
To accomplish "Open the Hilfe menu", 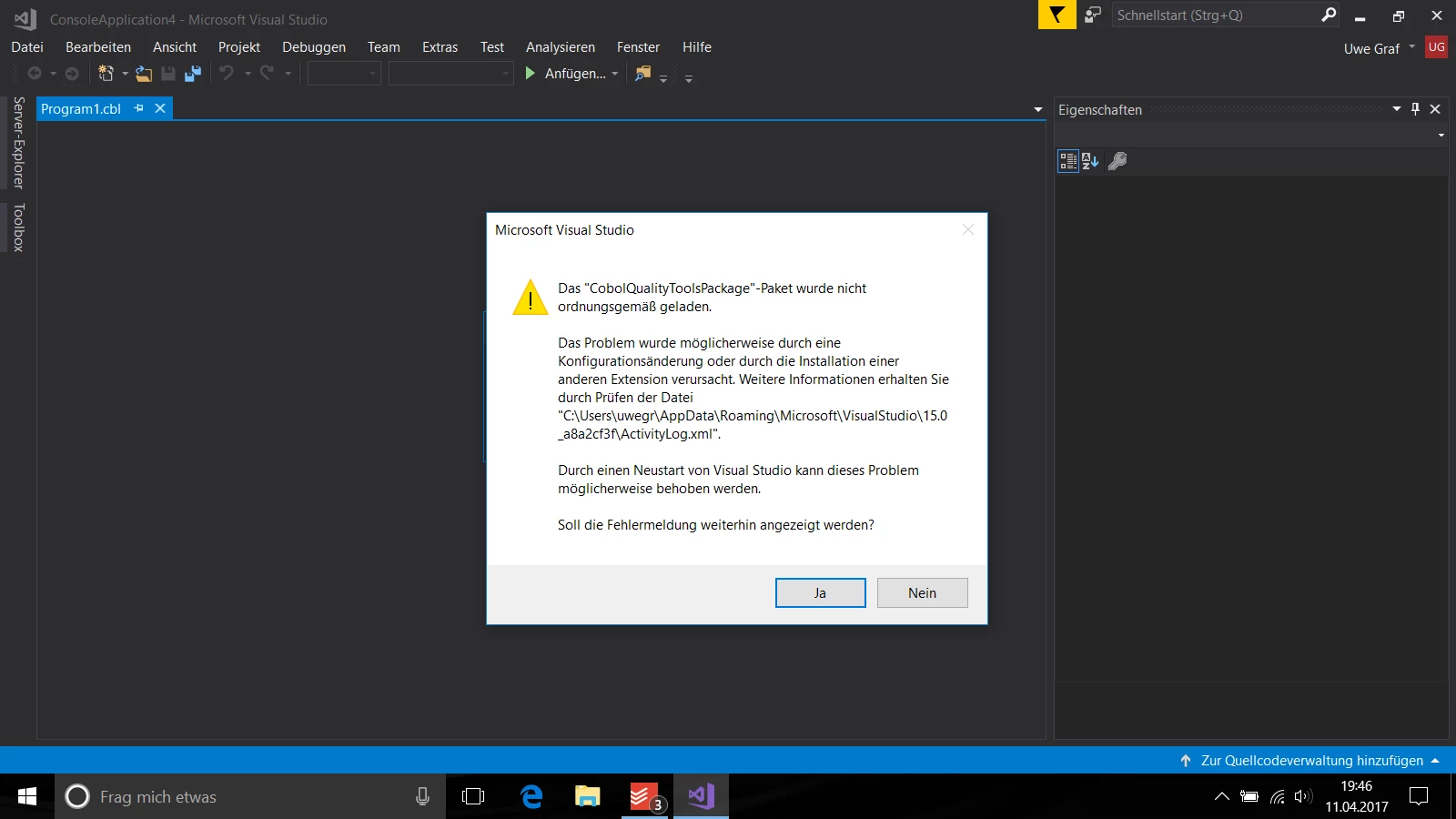I will point(697,47).
